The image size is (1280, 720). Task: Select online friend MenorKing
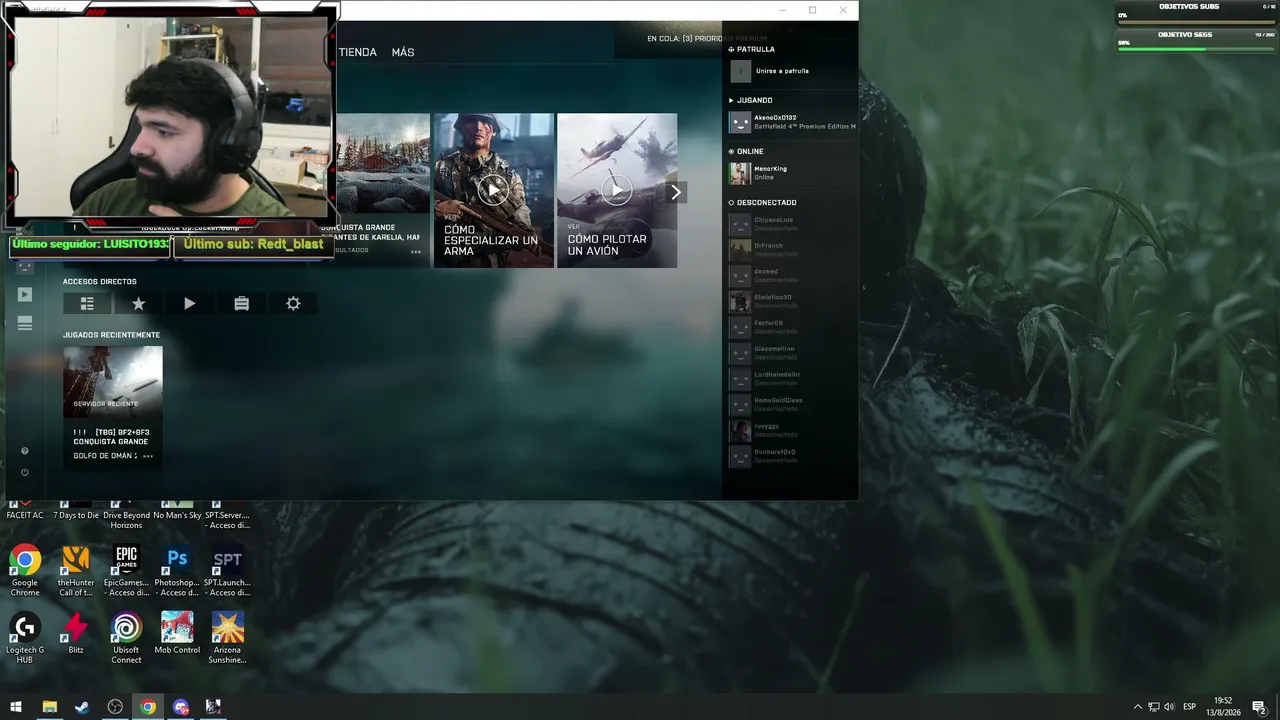[x=790, y=173]
